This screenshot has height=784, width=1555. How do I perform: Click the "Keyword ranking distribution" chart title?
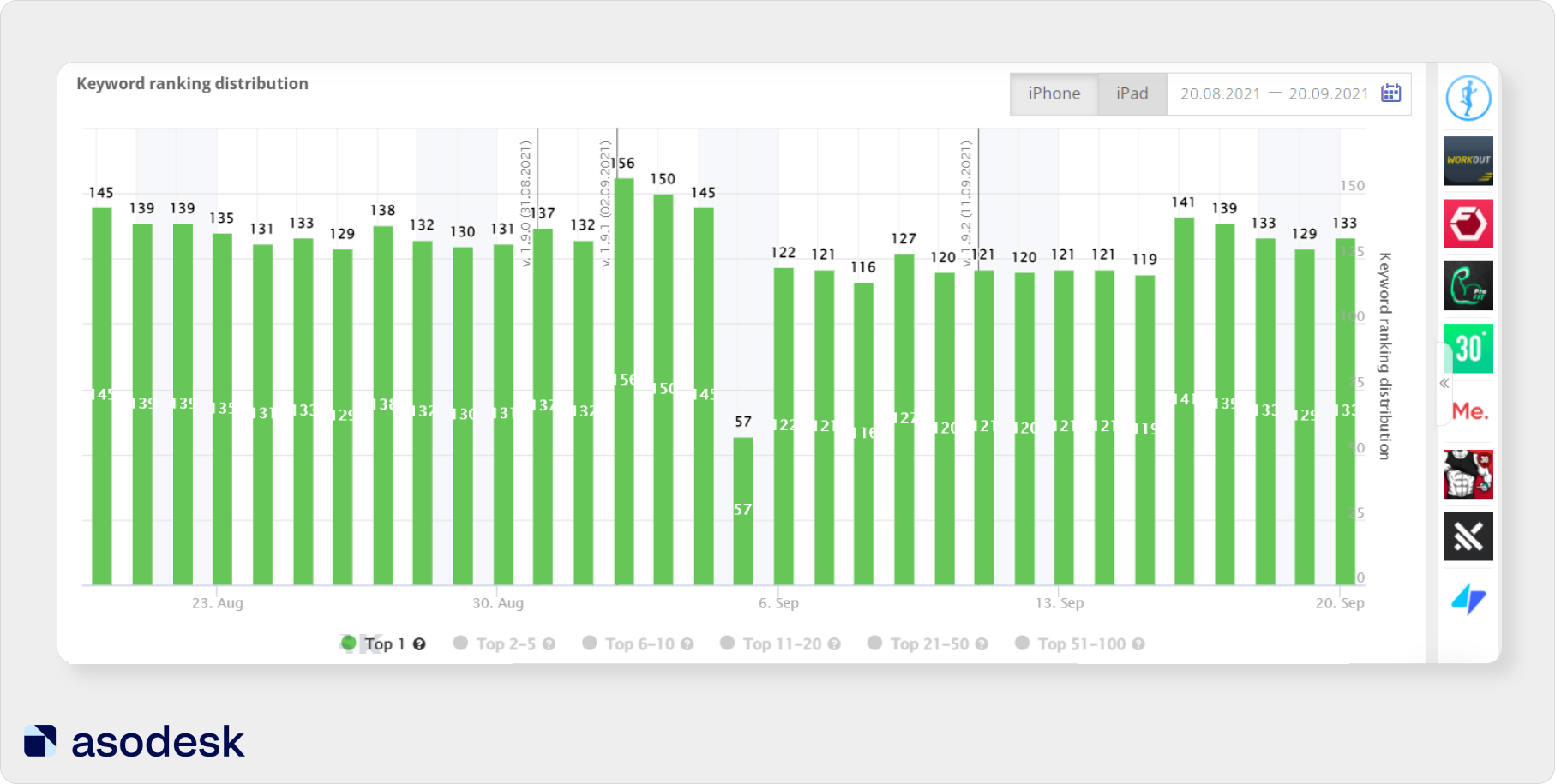coord(192,83)
